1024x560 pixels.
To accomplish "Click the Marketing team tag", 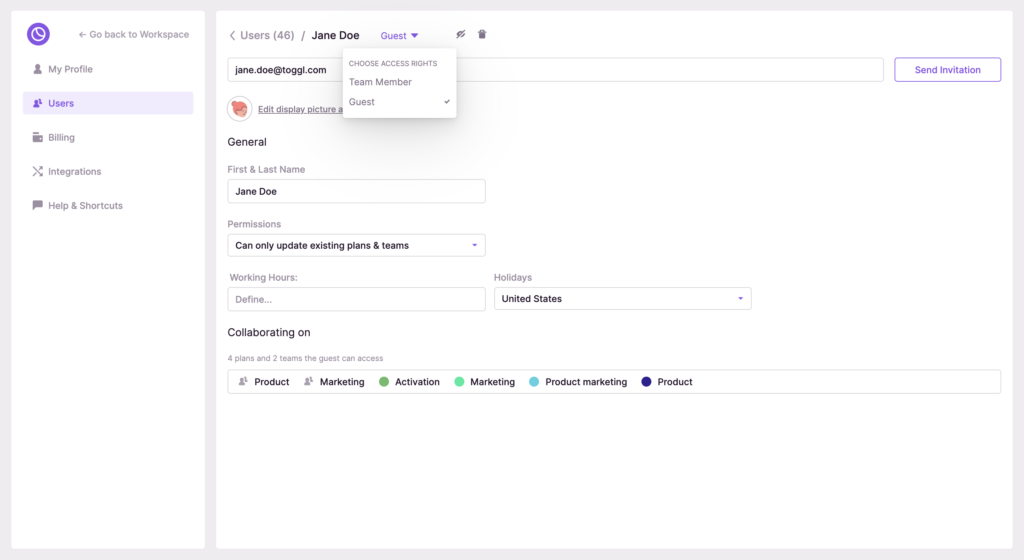I will tap(334, 382).
